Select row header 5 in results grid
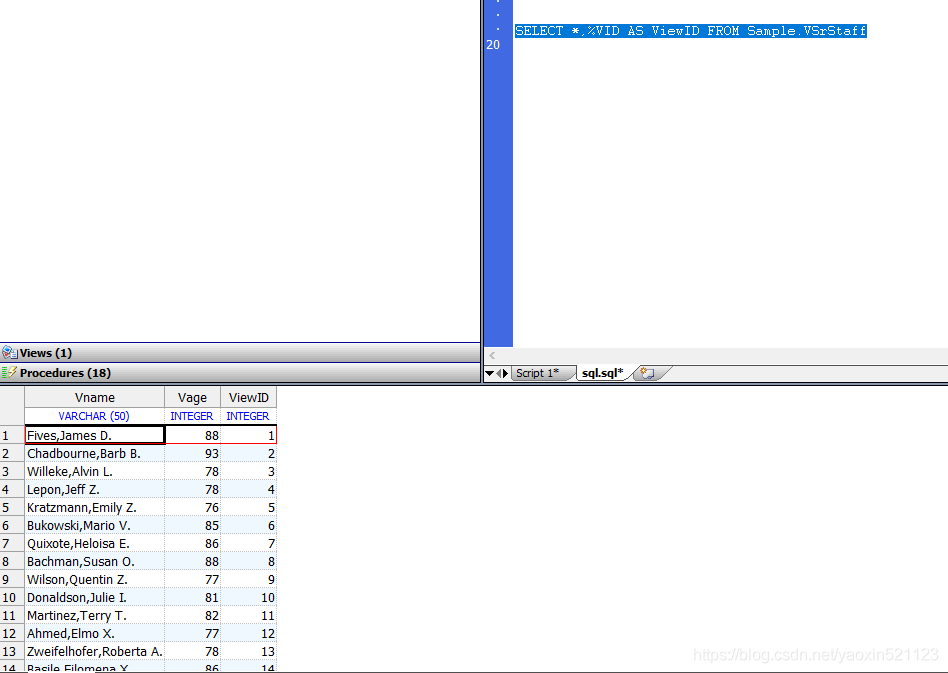 click(x=12, y=507)
